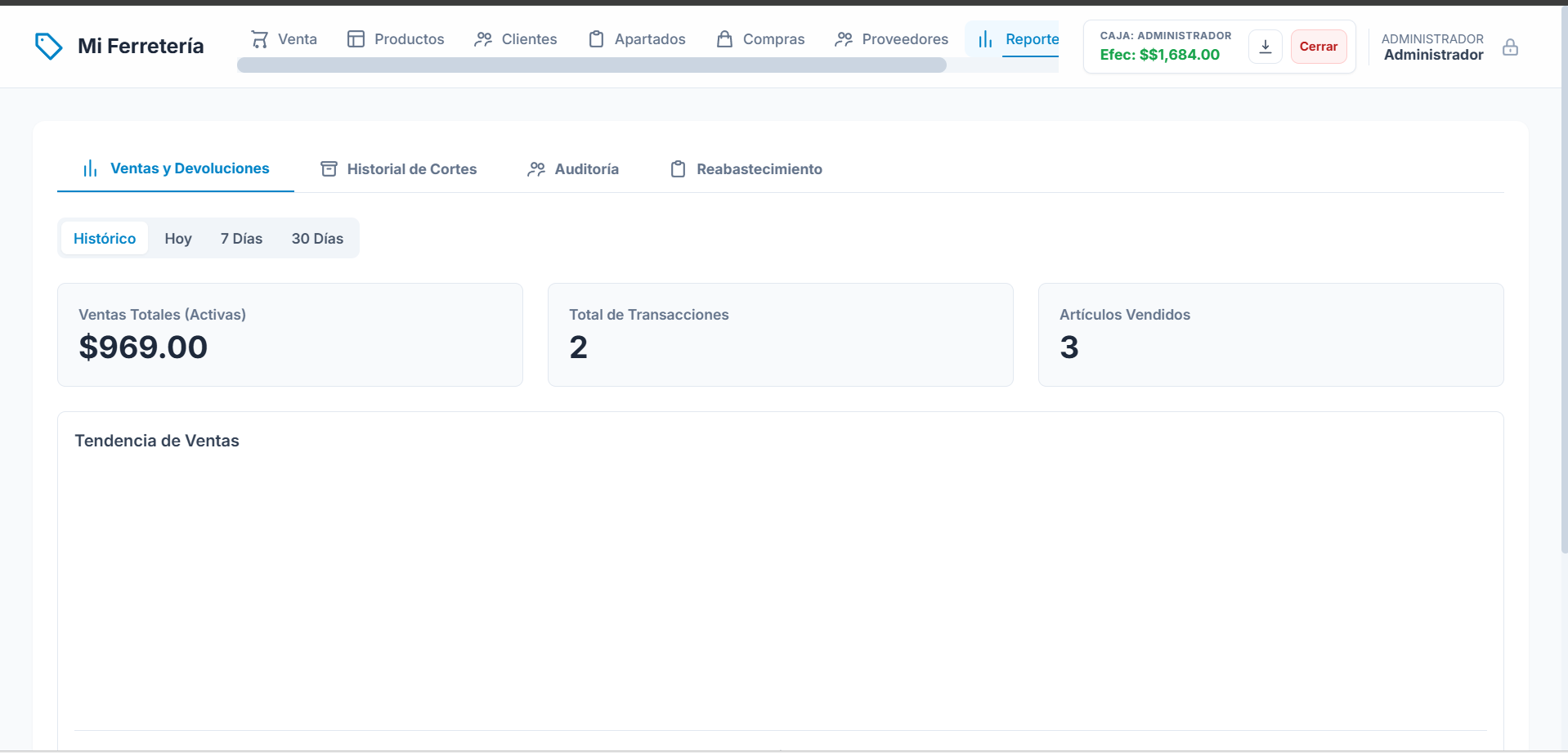Click the Mi Ferretería title
This screenshot has width=1568, height=753.
click(x=141, y=46)
